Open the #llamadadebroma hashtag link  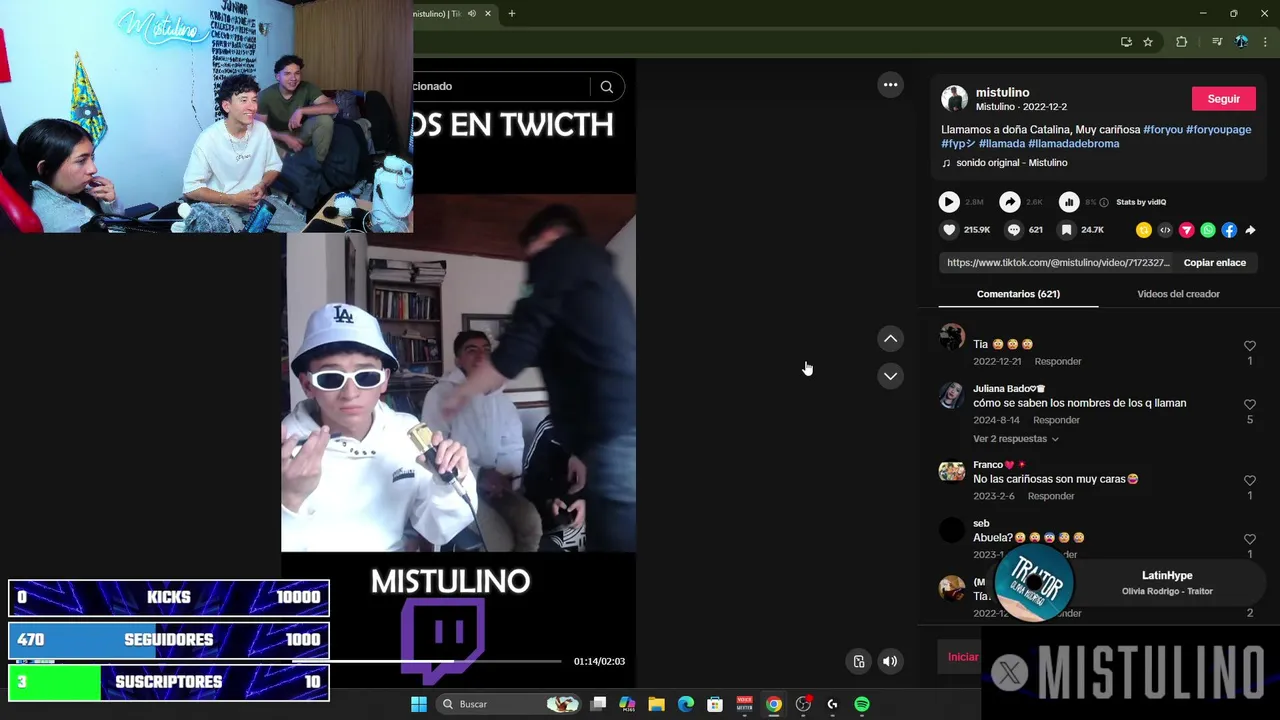[1073, 144]
